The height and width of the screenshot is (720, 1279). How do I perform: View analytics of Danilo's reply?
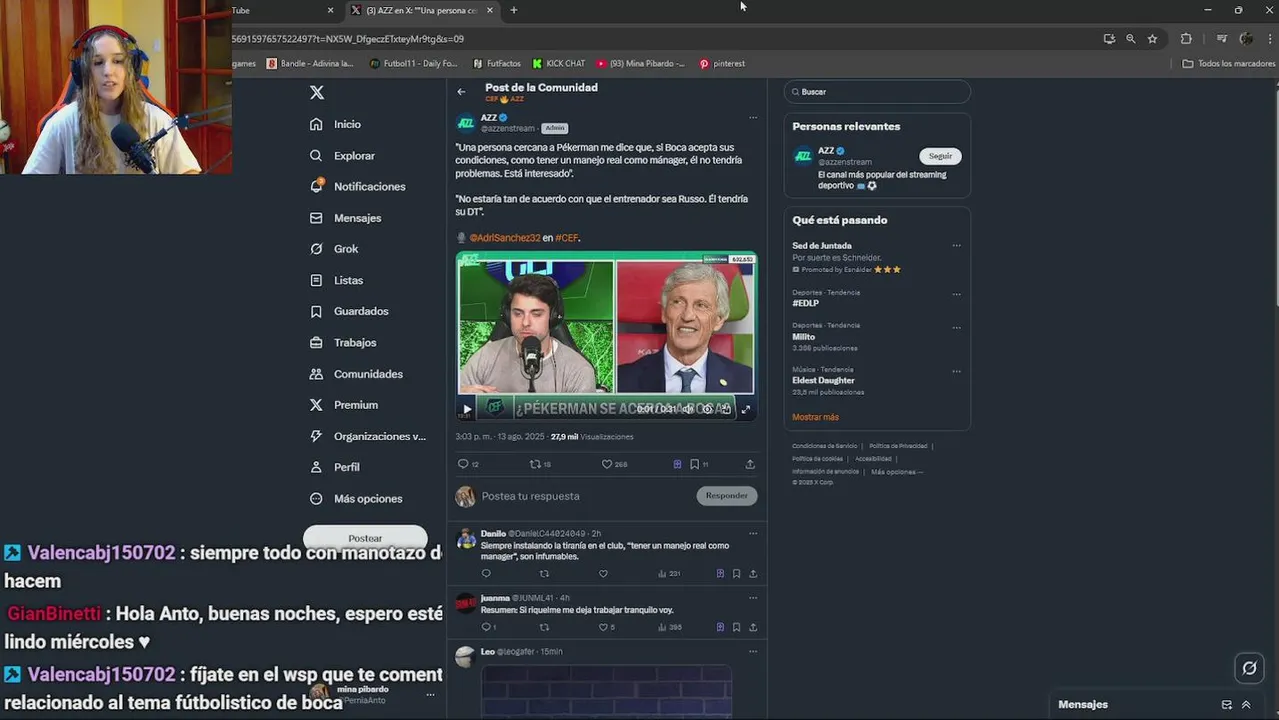click(x=669, y=574)
